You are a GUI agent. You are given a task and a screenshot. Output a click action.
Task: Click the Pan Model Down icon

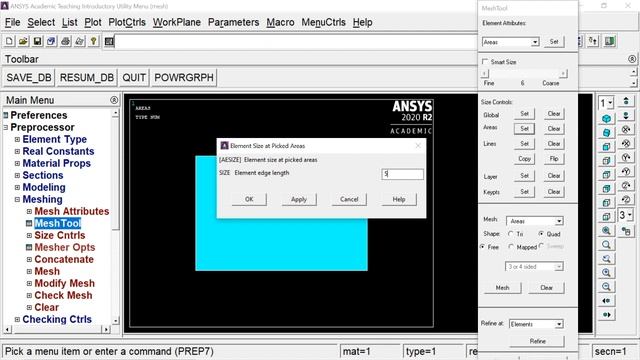click(x=626, y=116)
